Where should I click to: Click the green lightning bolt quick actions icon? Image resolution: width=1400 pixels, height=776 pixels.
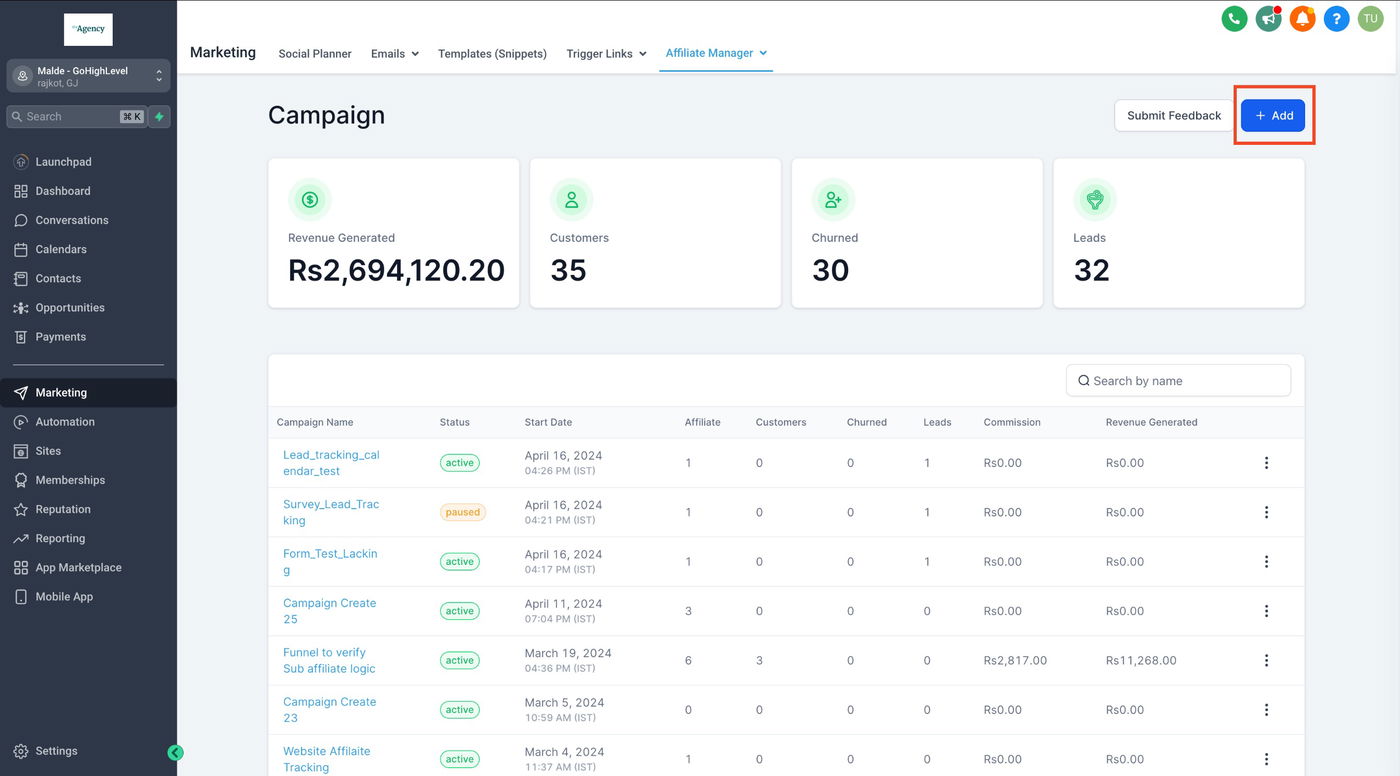tap(159, 117)
